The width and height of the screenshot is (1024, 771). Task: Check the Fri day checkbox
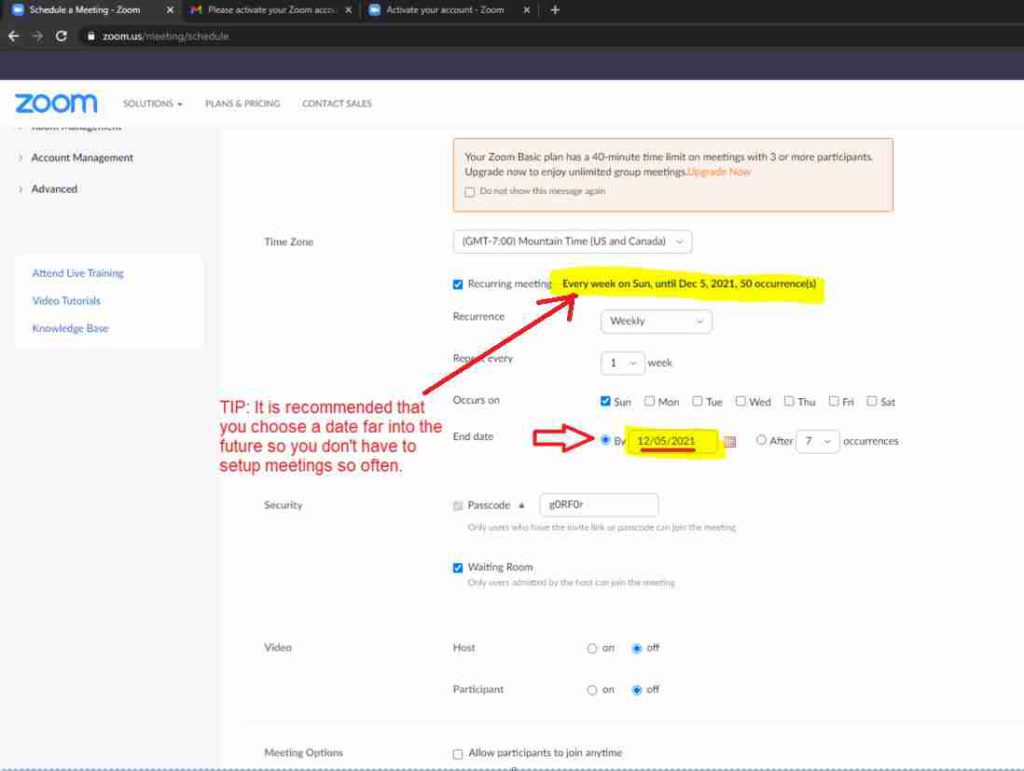[x=833, y=401]
